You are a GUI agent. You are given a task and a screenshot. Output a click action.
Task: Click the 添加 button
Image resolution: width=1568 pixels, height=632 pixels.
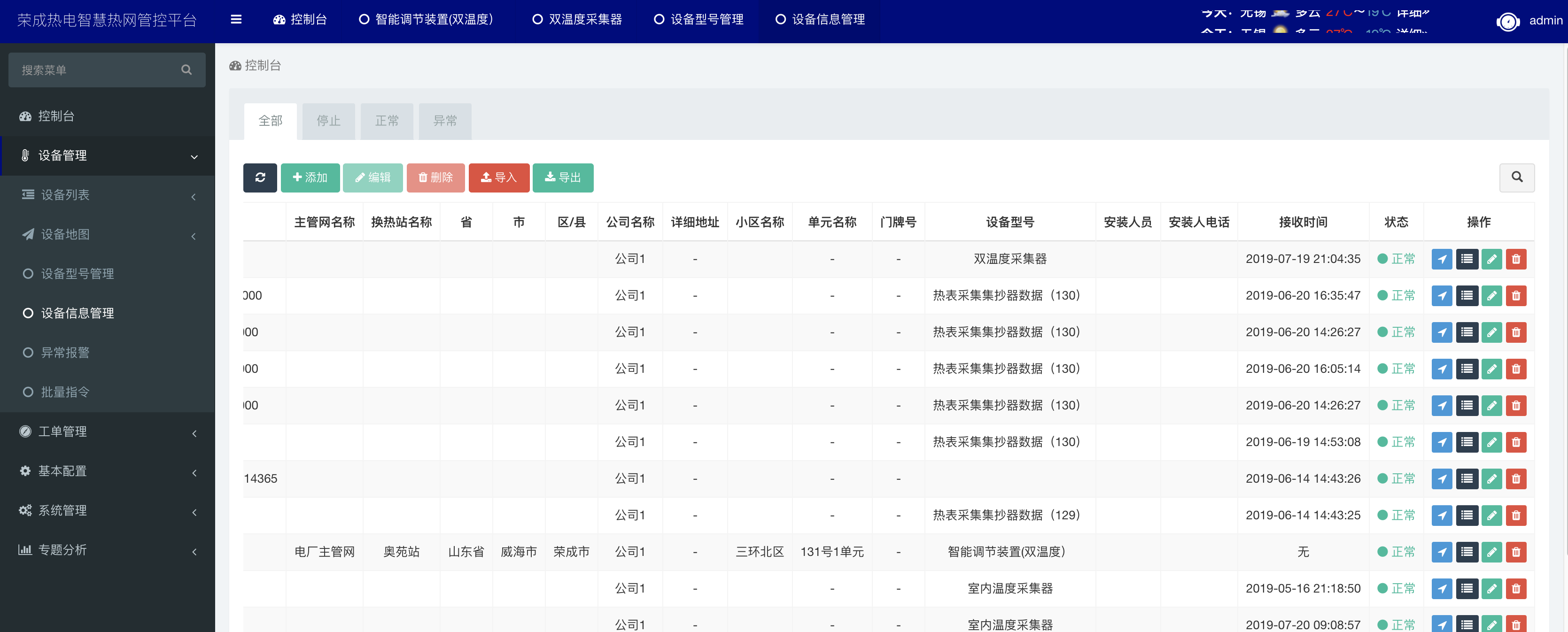pyautogui.click(x=310, y=177)
